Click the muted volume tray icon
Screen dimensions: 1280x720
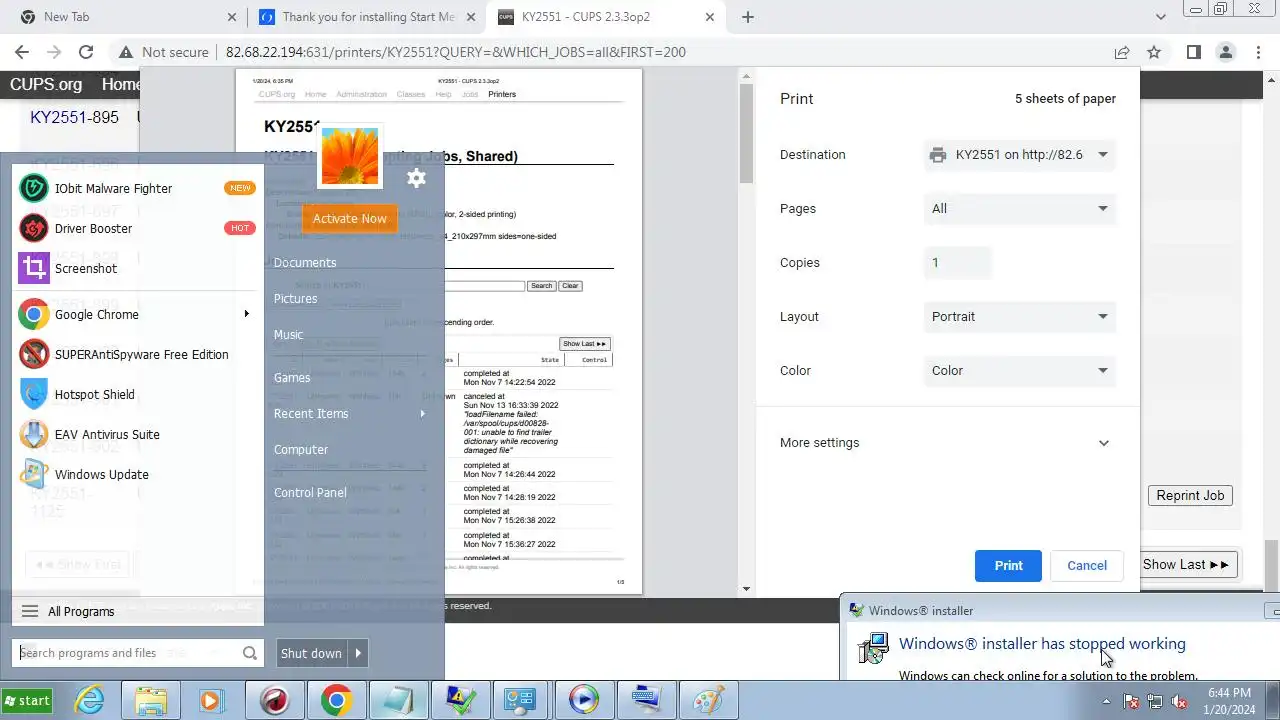point(1179,701)
